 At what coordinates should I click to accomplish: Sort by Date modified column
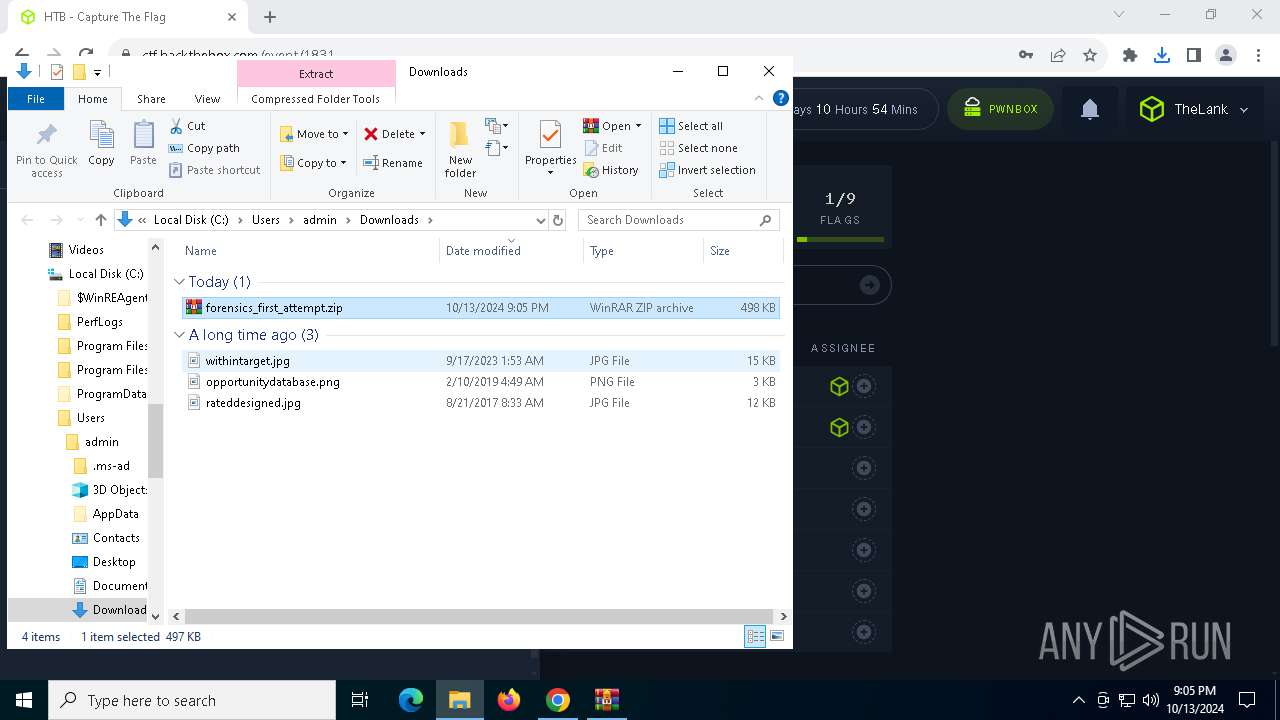[511, 251]
